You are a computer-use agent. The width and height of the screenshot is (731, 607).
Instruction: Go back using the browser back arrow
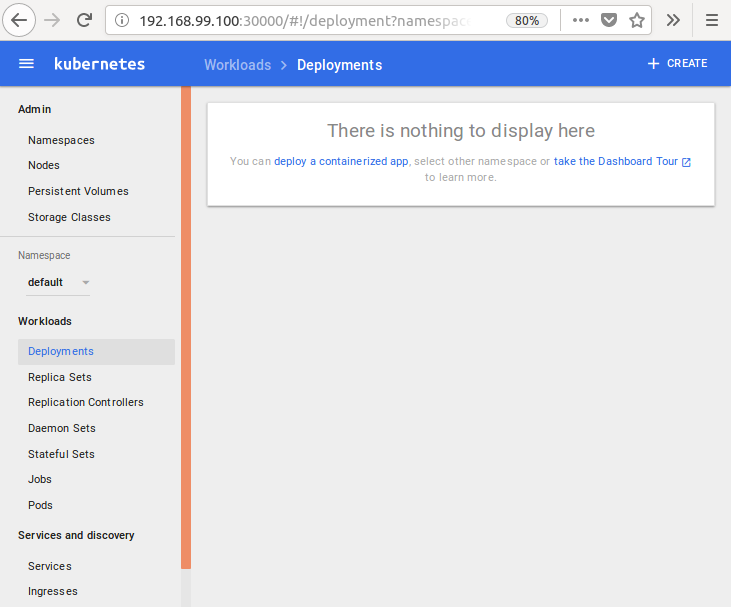(x=19, y=20)
